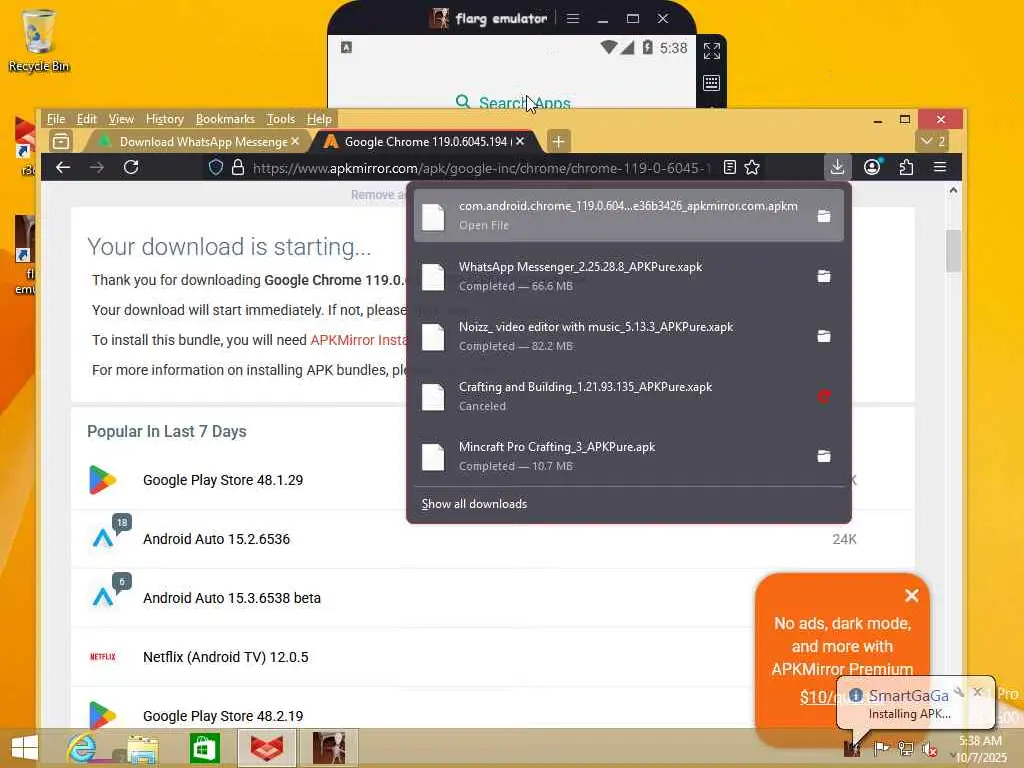Open flarg emulator hamburger menu
This screenshot has height=768, width=1024.
pyautogui.click(x=573, y=18)
